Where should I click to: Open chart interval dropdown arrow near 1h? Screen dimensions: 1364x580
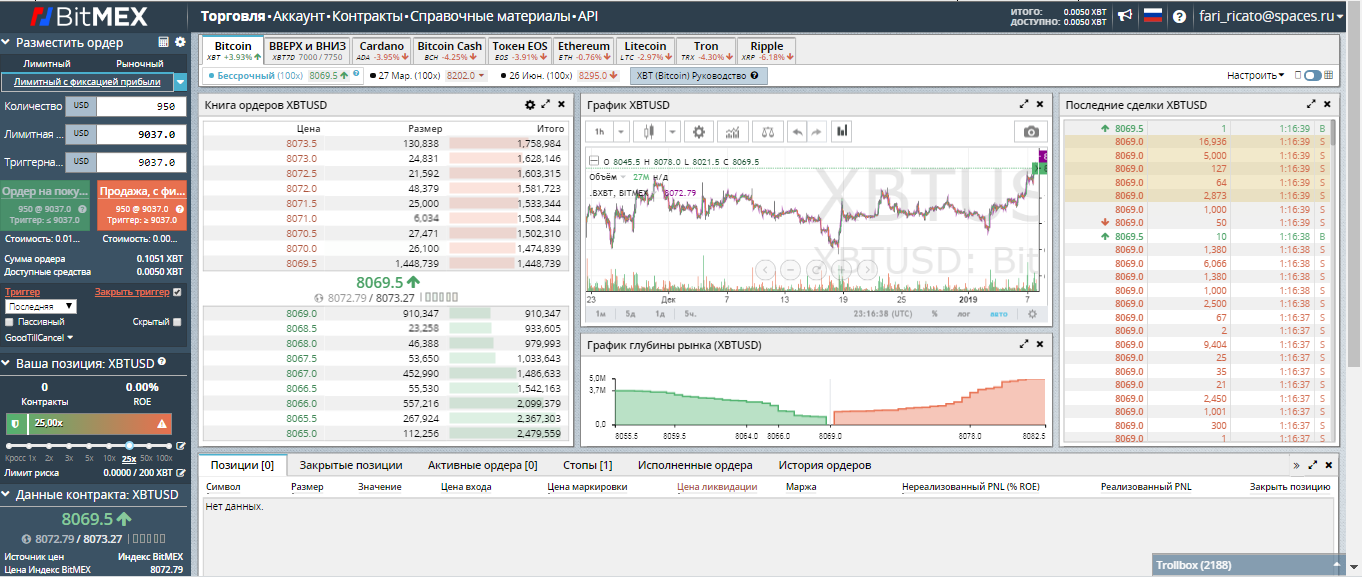point(622,131)
